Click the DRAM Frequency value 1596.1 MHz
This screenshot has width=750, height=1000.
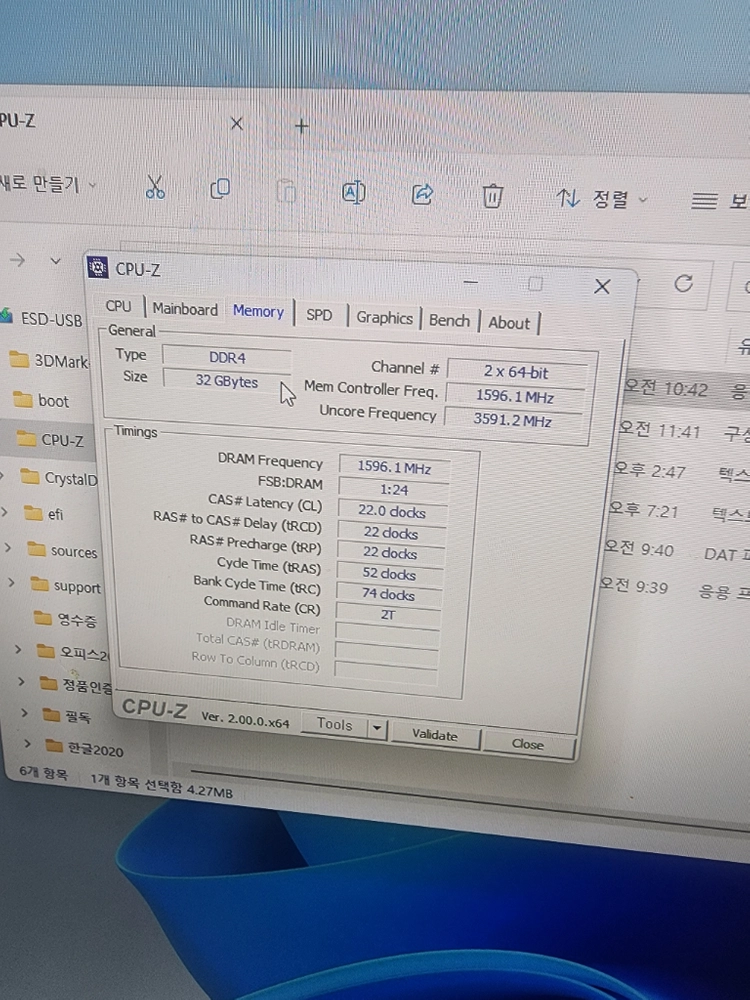[394, 467]
